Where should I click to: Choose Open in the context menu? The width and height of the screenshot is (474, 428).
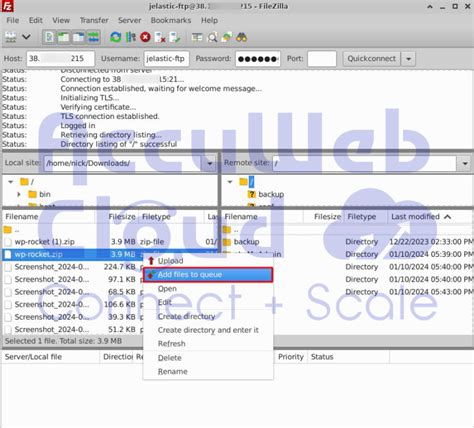pyautogui.click(x=208, y=289)
